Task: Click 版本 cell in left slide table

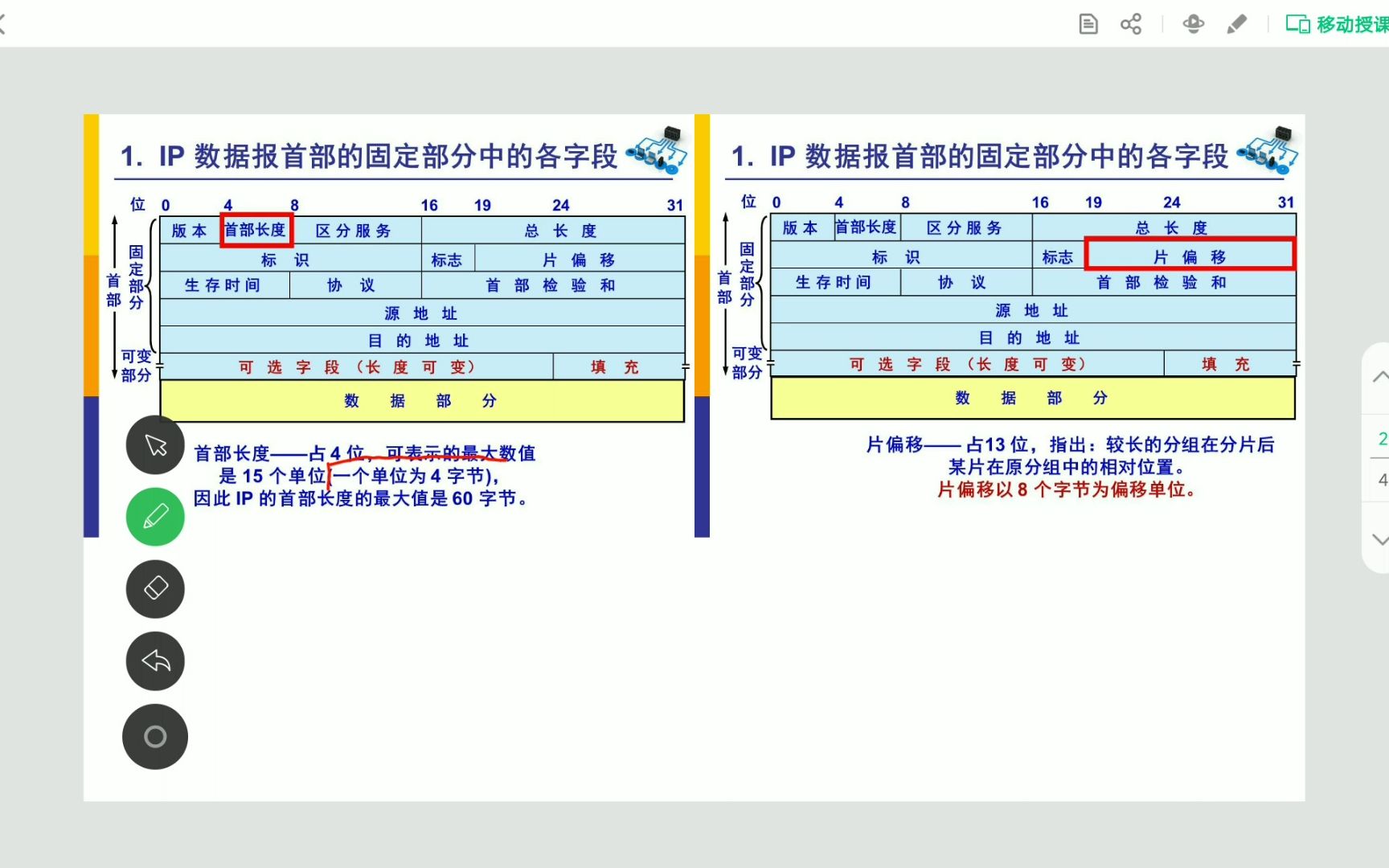Action: point(190,231)
